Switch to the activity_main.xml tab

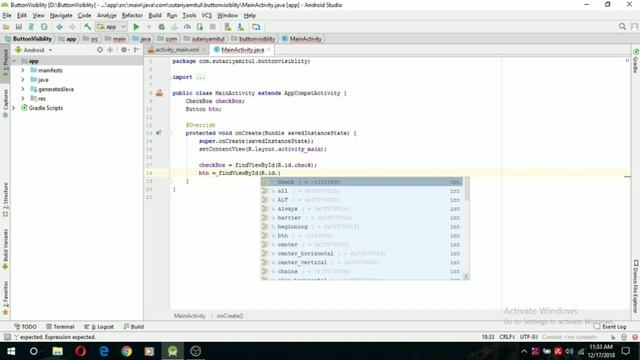tap(177, 50)
